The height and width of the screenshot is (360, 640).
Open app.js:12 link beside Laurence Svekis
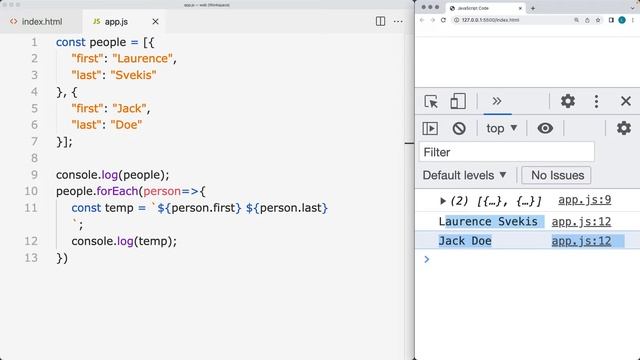(581, 222)
